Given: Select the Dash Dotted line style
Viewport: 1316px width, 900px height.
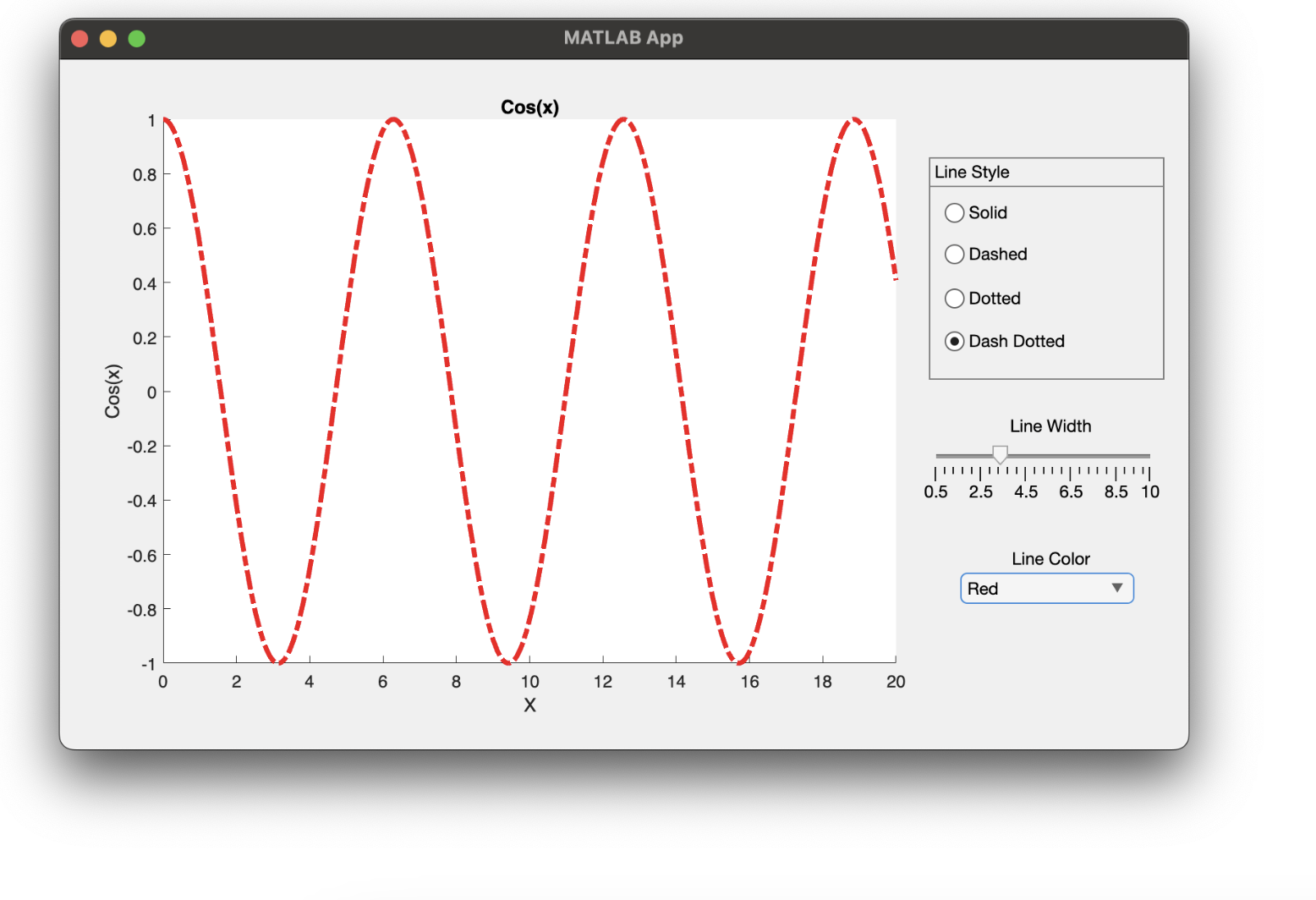Looking at the screenshot, I should click(x=955, y=341).
